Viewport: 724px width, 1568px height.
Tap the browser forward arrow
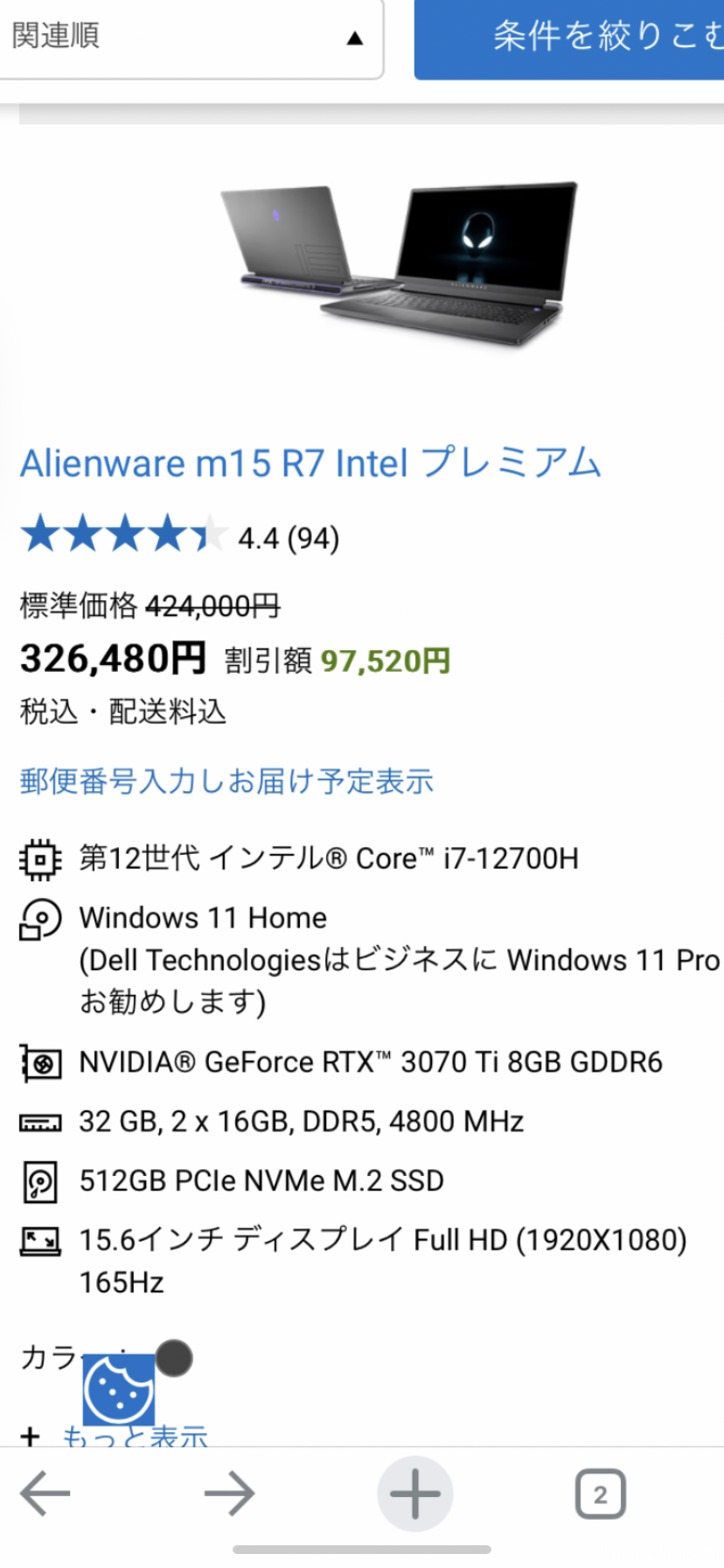[229, 1493]
